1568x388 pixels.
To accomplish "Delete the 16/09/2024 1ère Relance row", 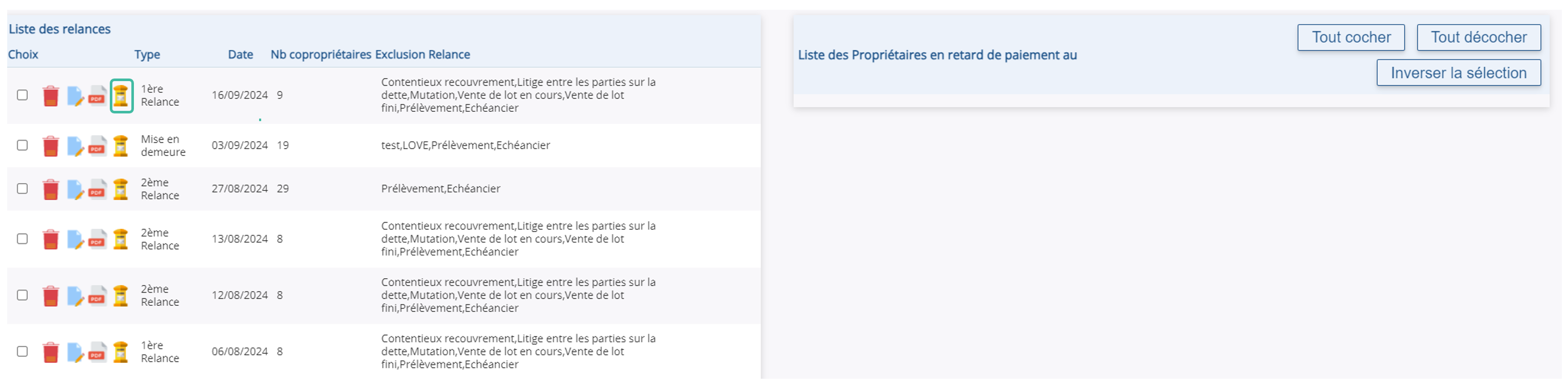I will 50,95.
